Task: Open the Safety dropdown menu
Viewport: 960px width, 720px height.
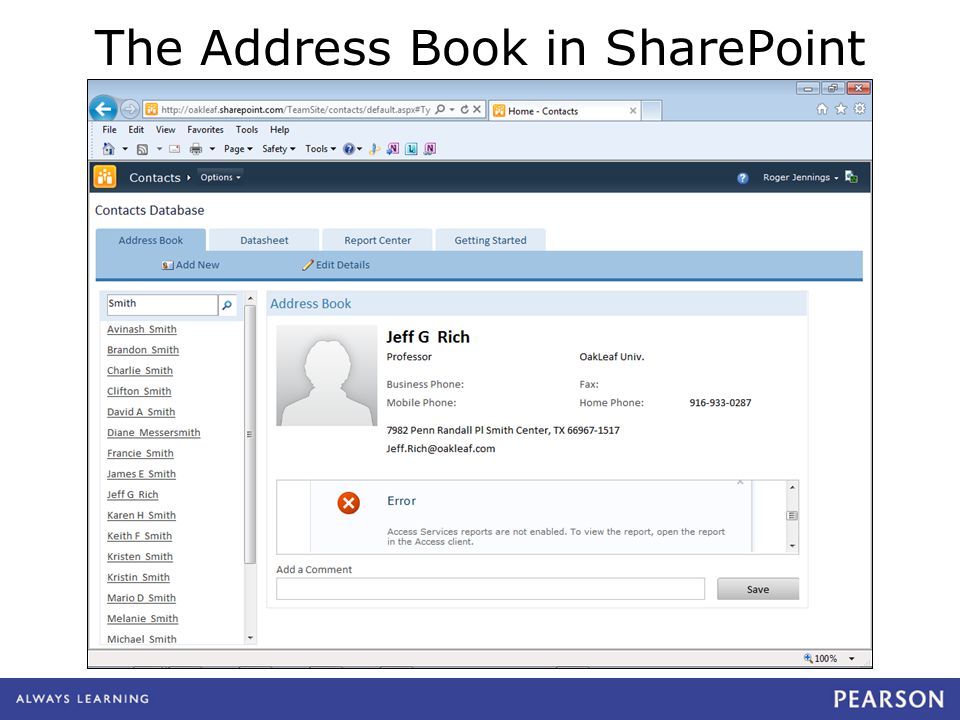Action: 279,149
